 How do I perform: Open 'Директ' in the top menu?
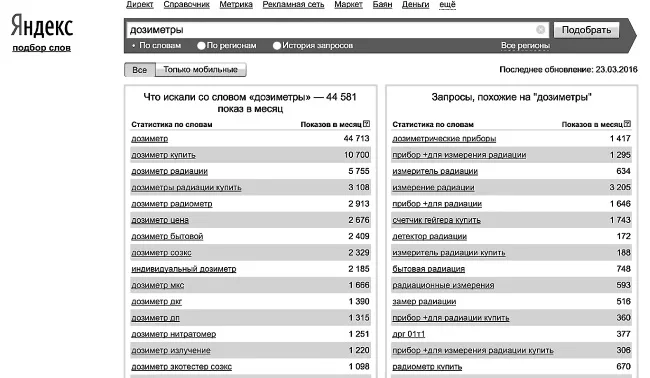pyautogui.click(x=140, y=5)
